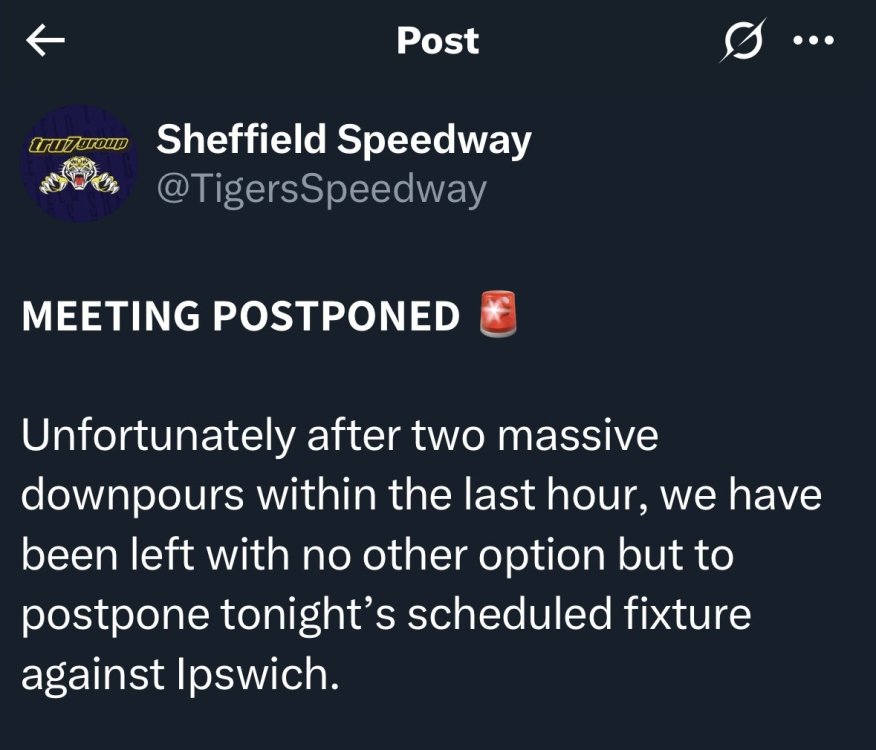Open the Grok slashed-circle icon
876x750 pixels.
pyautogui.click(x=743, y=40)
